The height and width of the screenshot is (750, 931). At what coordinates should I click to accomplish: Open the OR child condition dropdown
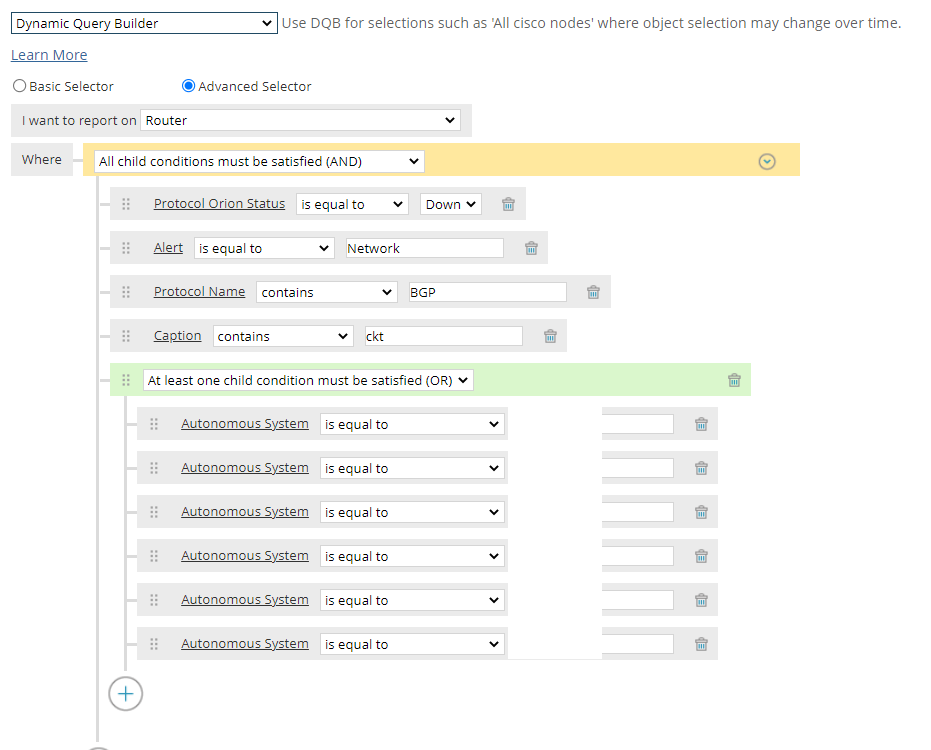click(308, 380)
